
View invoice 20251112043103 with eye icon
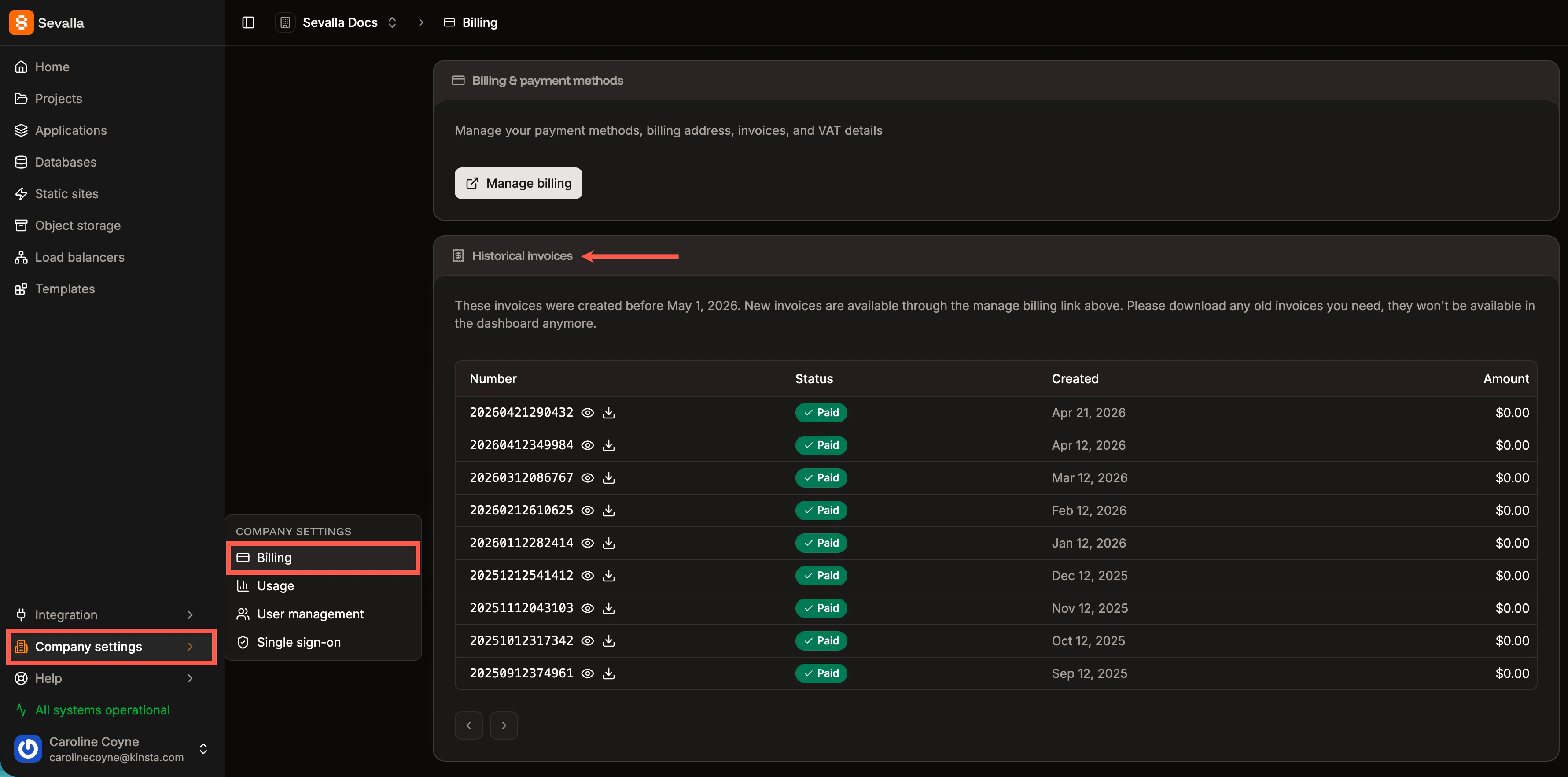(587, 608)
